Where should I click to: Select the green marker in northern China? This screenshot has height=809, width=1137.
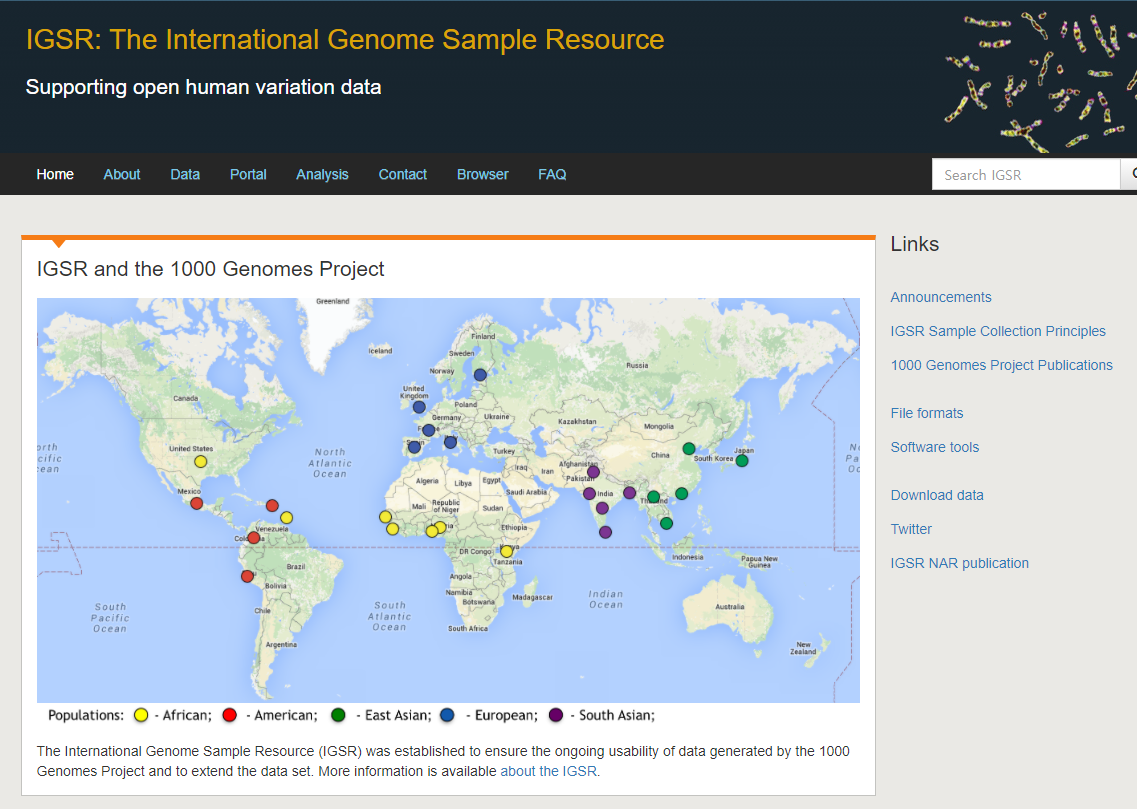tap(689, 449)
